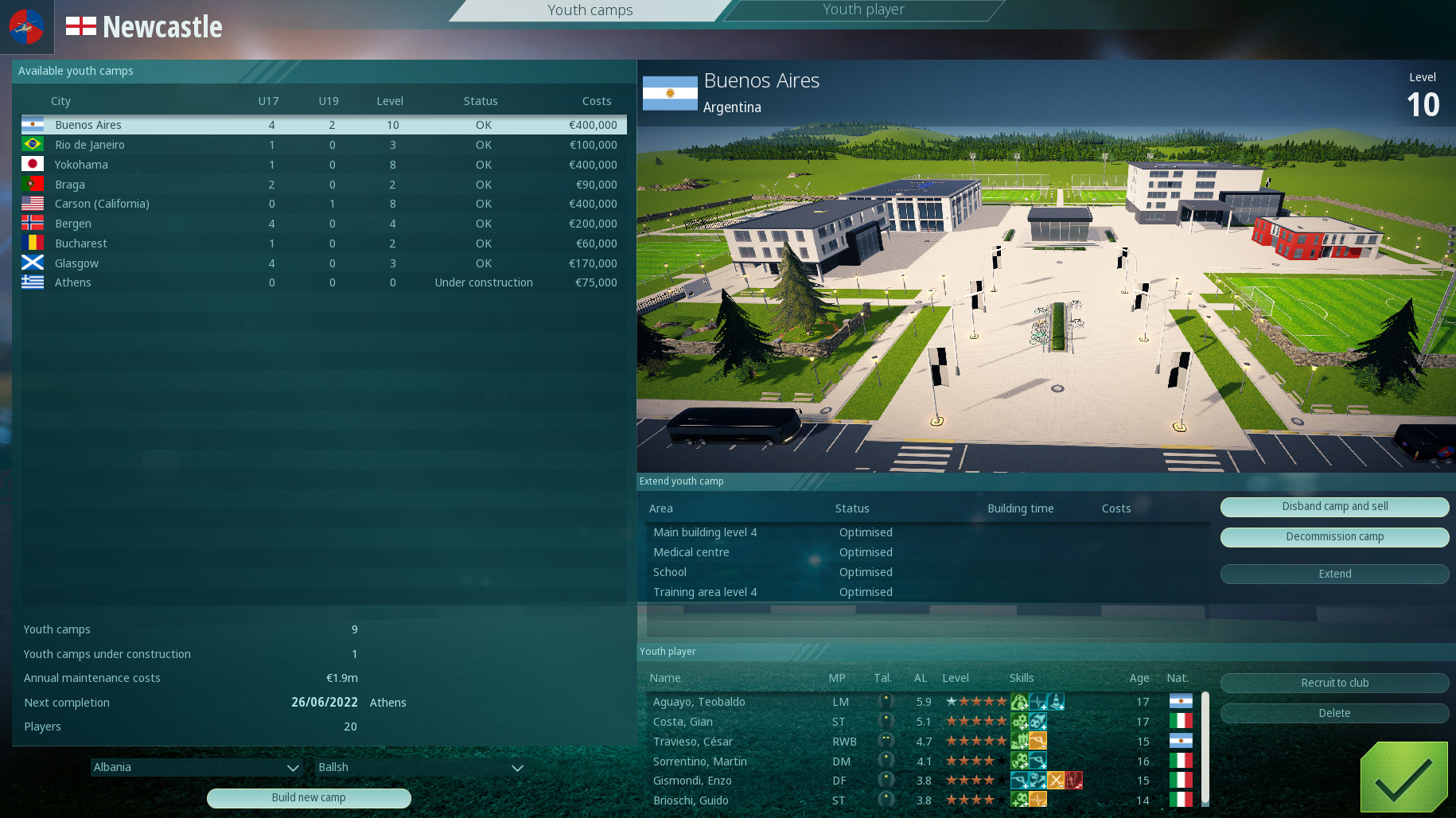The height and width of the screenshot is (818, 1456).
Task: Click Aguayo's first green skill icon
Action: 1021,701
